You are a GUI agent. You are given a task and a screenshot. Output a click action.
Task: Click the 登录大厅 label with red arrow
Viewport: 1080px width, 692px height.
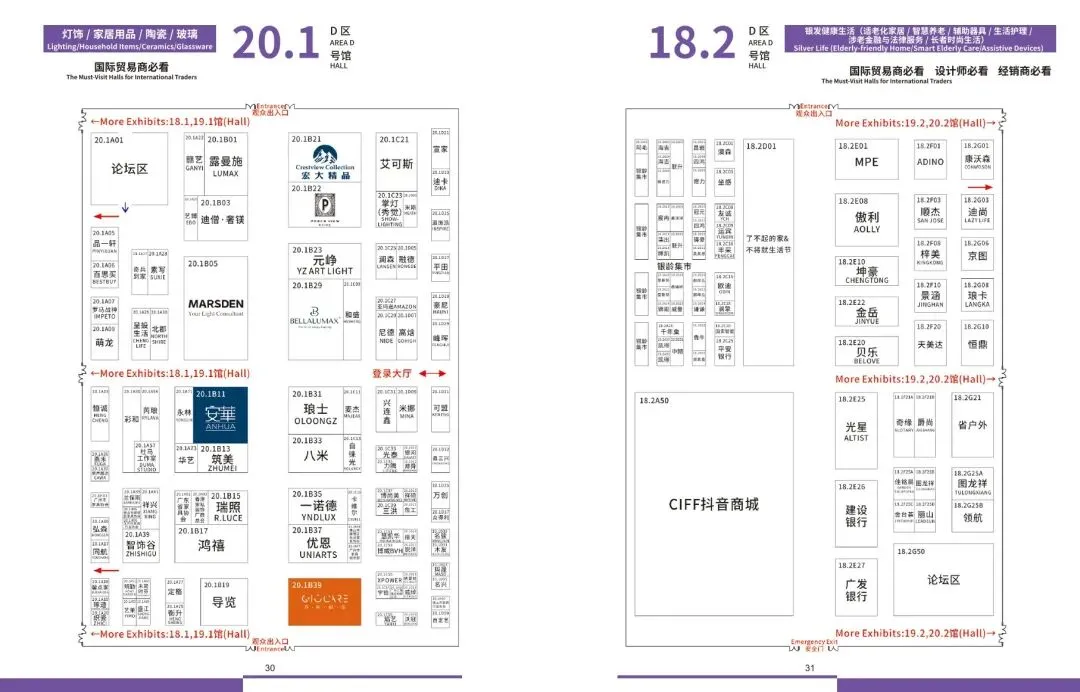coord(409,373)
